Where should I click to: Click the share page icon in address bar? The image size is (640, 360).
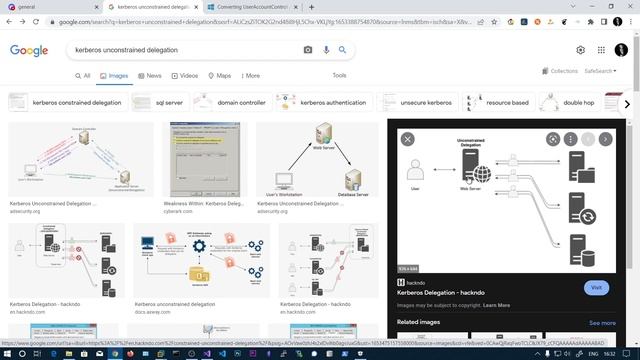click(480, 22)
